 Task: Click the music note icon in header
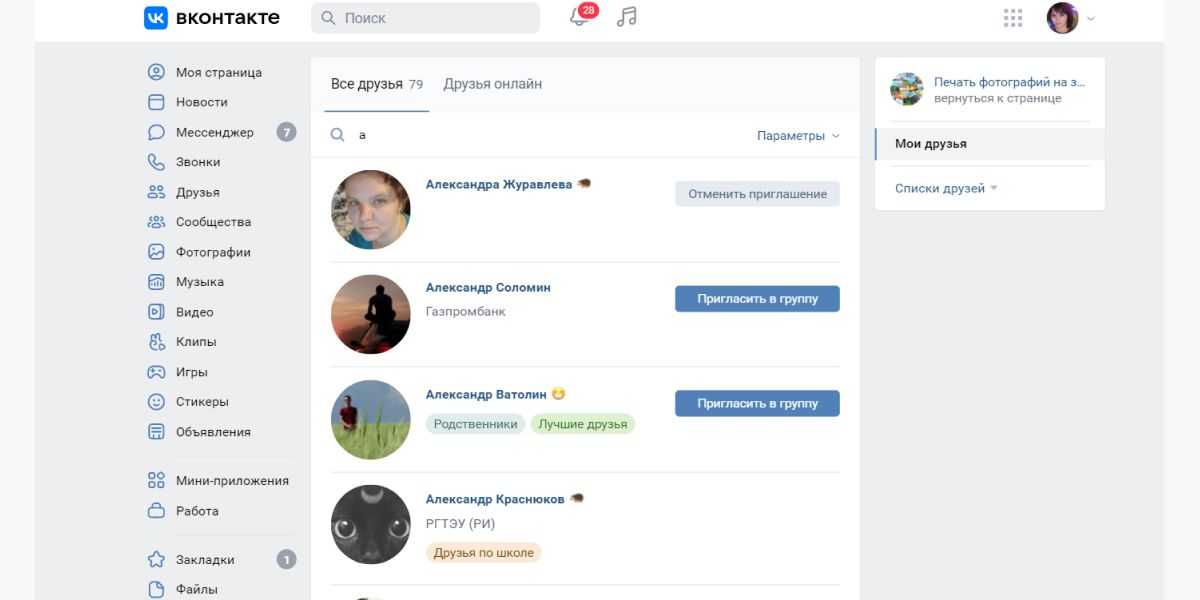(627, 18)
